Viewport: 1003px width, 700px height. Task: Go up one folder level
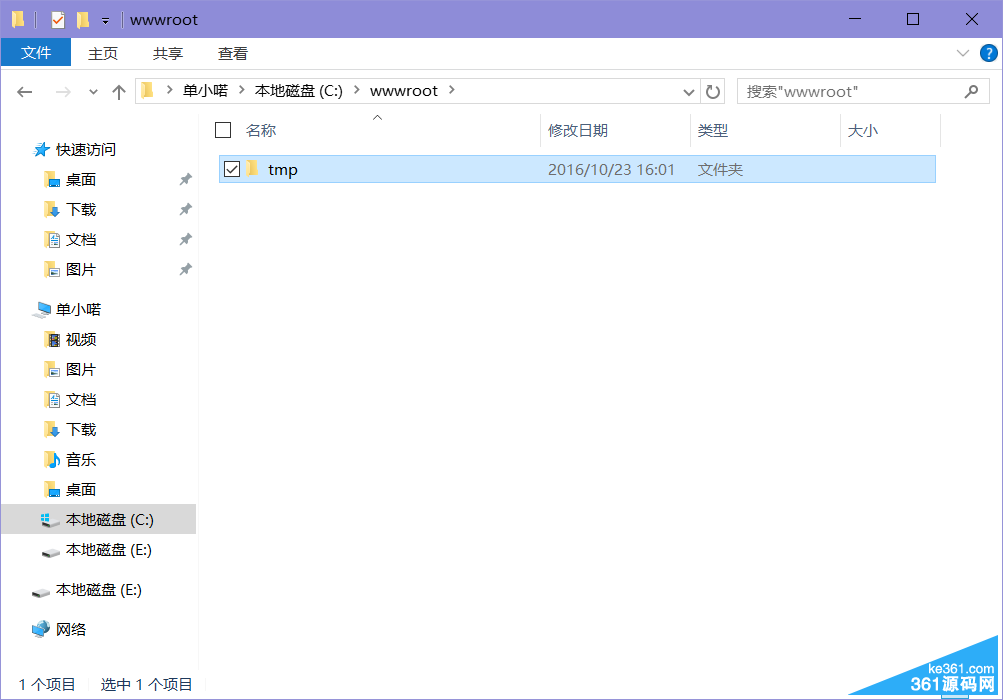point(119,92)
